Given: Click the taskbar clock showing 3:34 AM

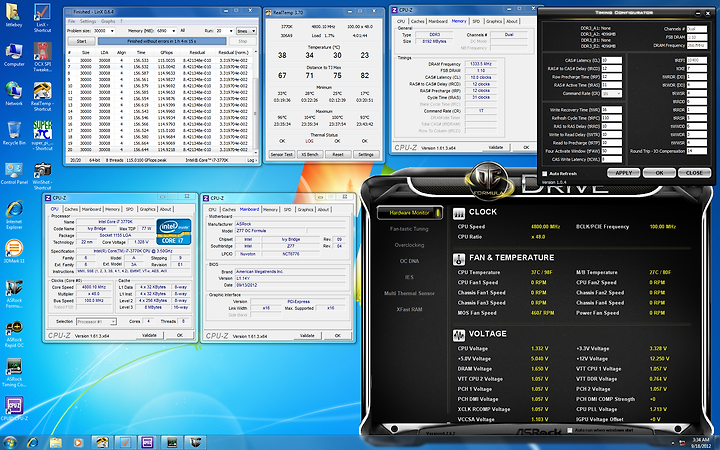Looking at the screenshot, I should pyautogui.click(x=701, y=443).
